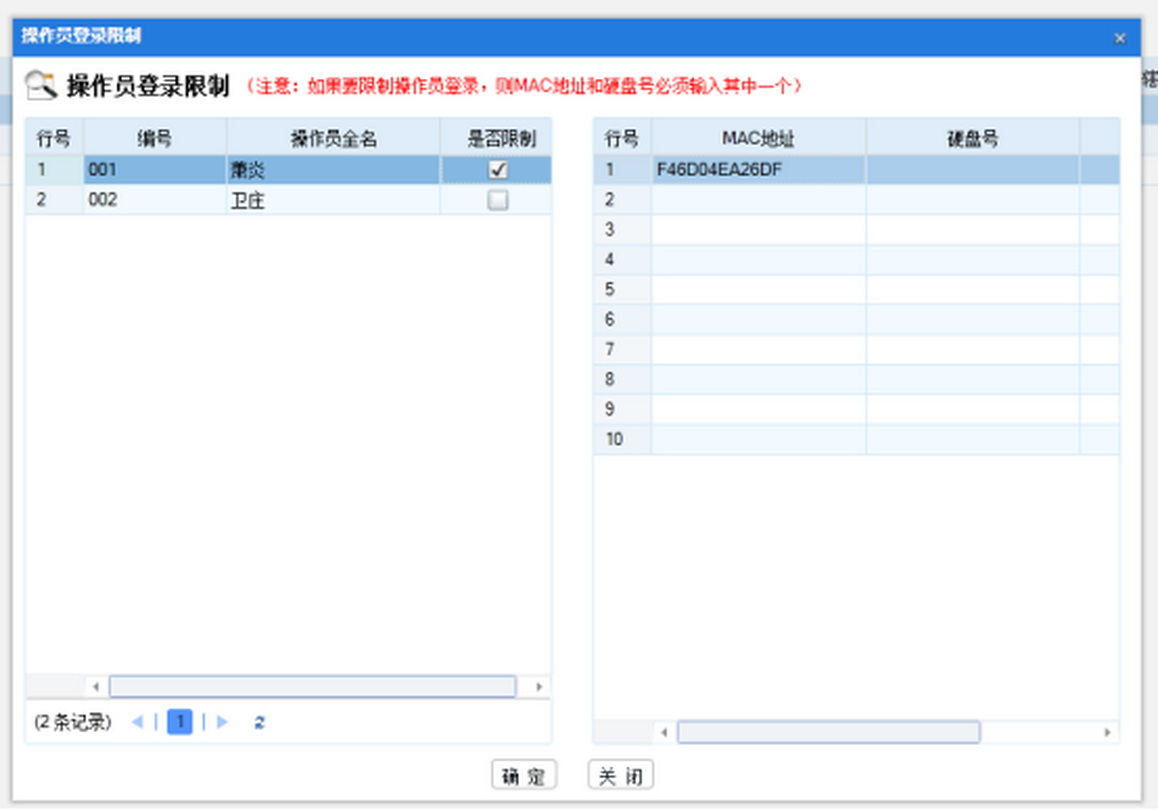
Task: Click the 操作员全名 column header
Action: 333,138
